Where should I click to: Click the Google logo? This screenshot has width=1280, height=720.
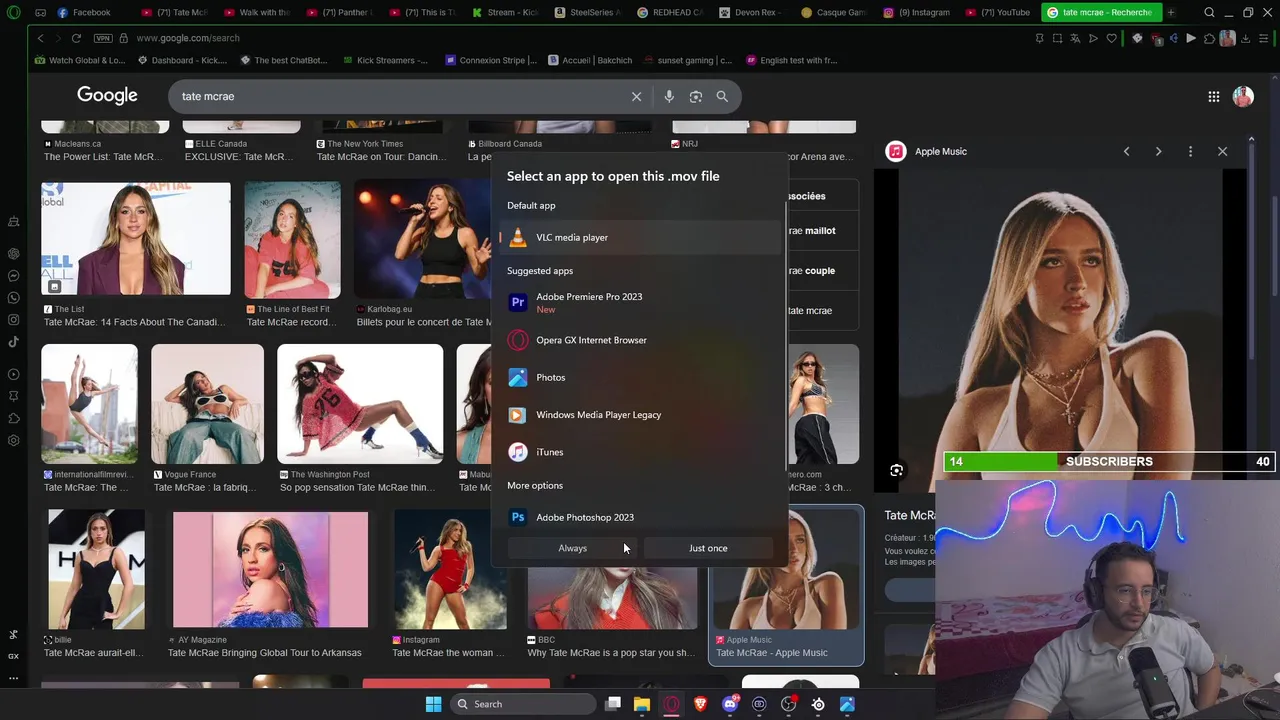107,95
